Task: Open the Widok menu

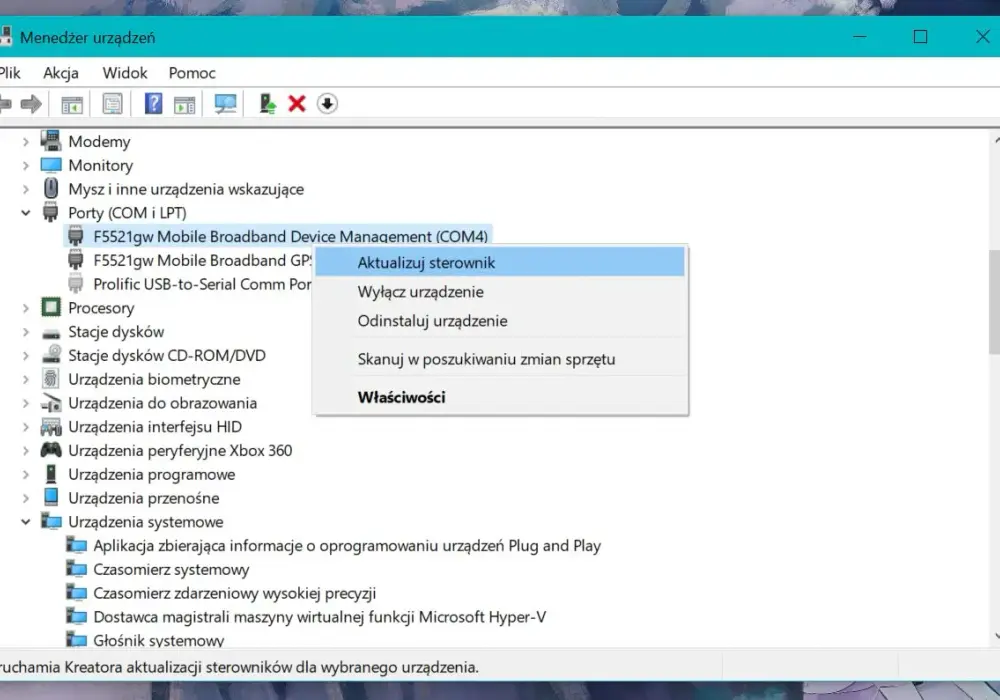Action: coord(125,73)
